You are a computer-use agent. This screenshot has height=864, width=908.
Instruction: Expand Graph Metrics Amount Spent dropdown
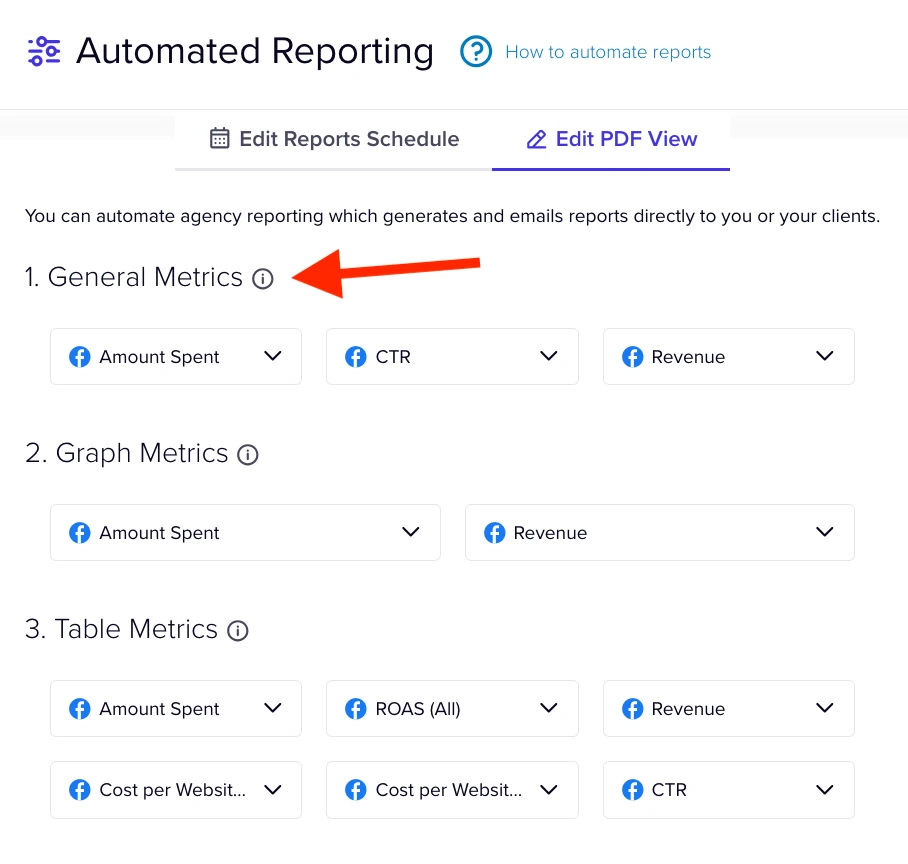coord(246,533)
